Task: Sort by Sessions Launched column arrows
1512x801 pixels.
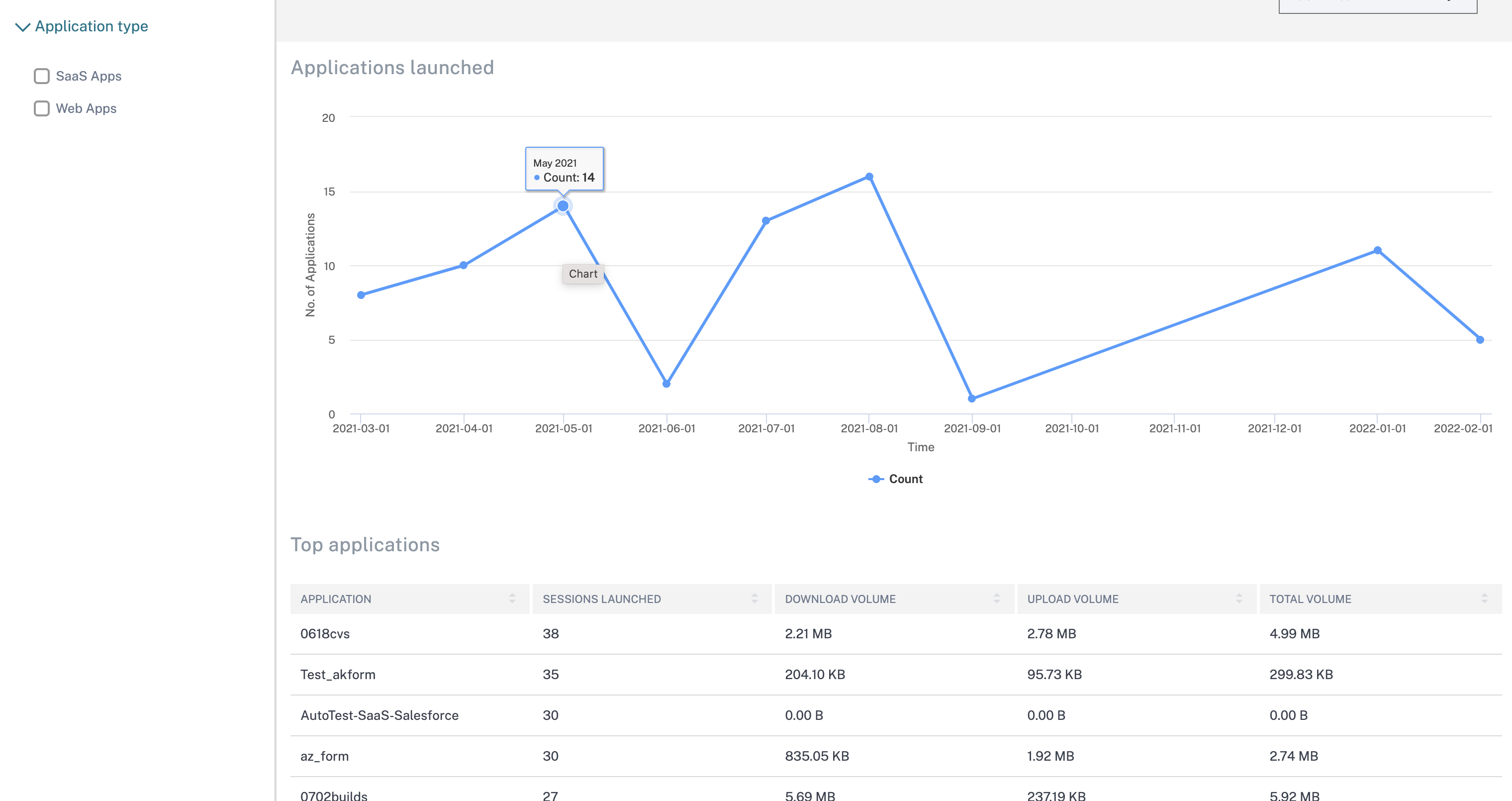Action: (754, 599)
